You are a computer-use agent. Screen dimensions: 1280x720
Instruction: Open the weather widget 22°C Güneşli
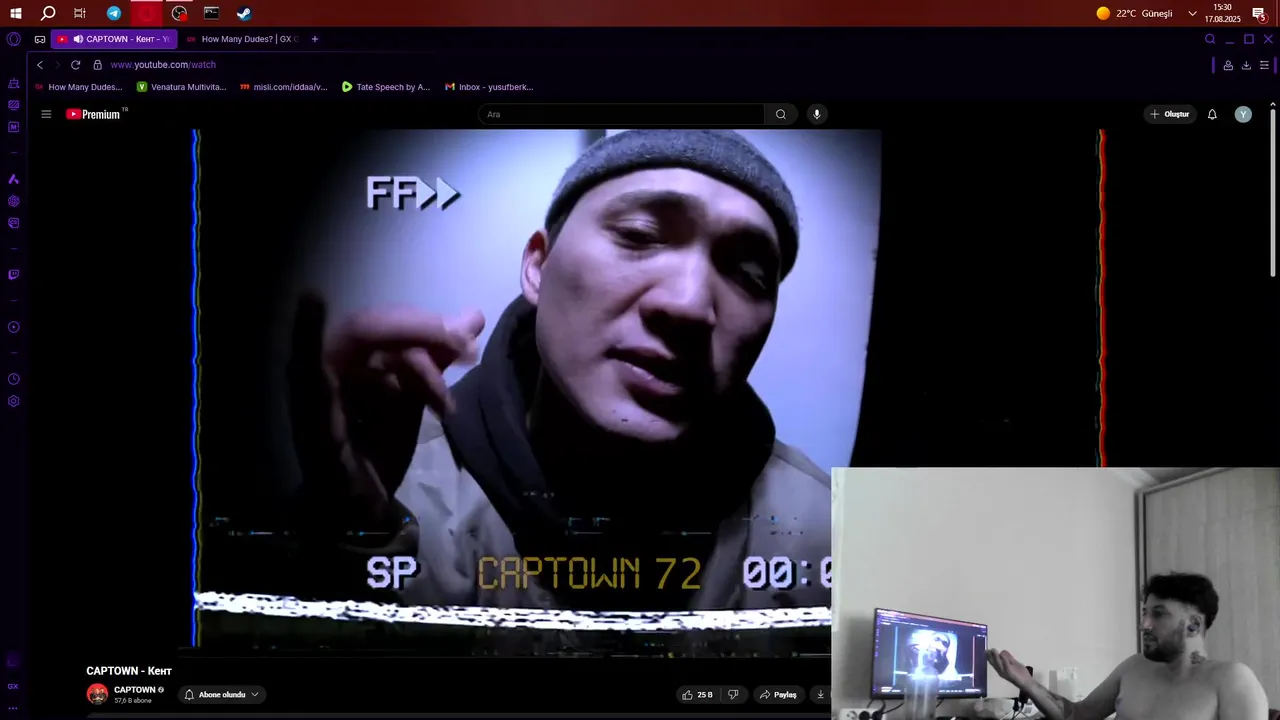1134,13
